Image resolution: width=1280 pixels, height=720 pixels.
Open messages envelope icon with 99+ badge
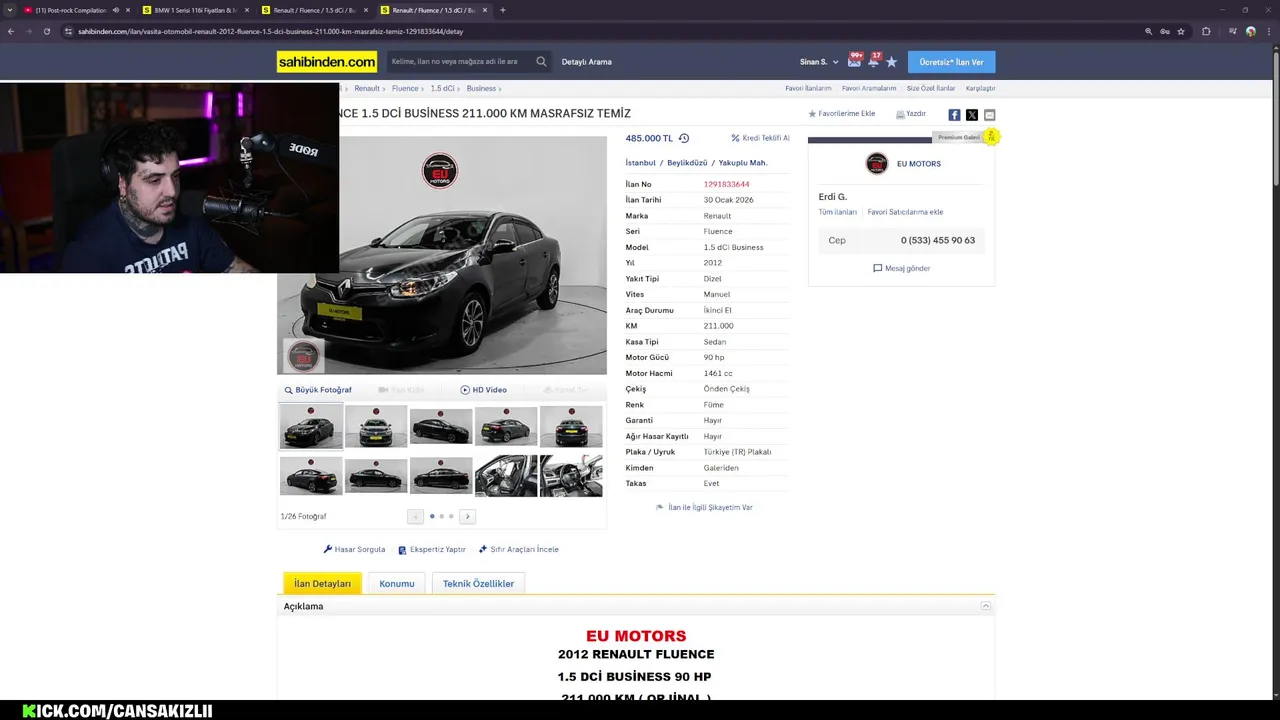854,61
